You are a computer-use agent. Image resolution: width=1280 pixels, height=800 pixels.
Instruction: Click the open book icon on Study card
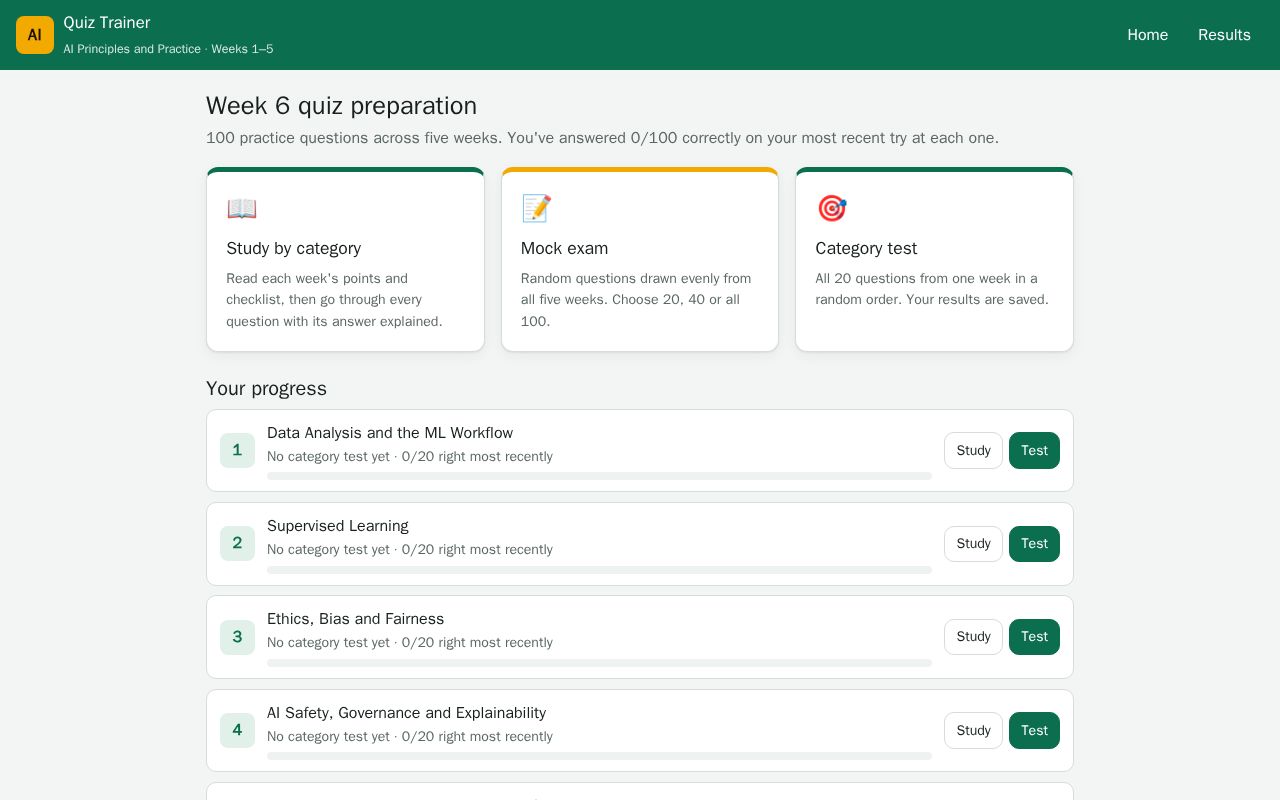pyautogui.click(x=242, y=209)
